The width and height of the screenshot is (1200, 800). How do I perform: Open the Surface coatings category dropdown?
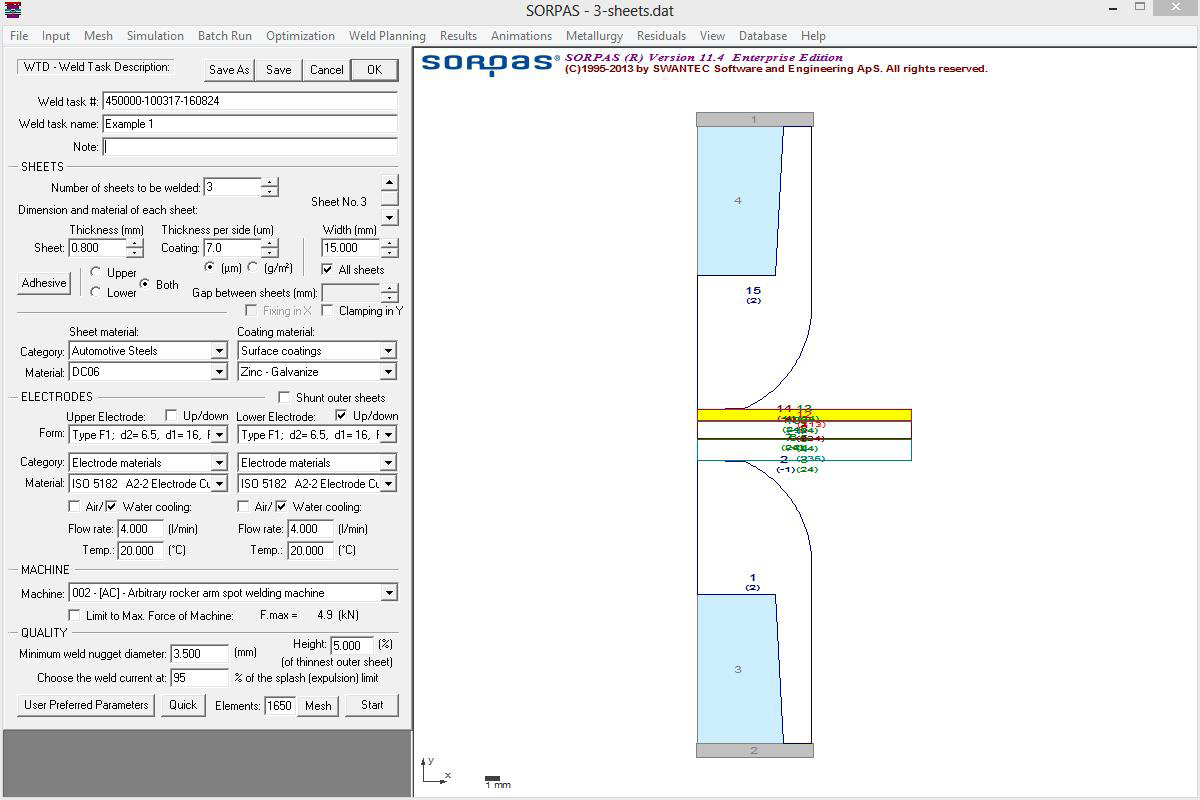[x=388, y=351]
